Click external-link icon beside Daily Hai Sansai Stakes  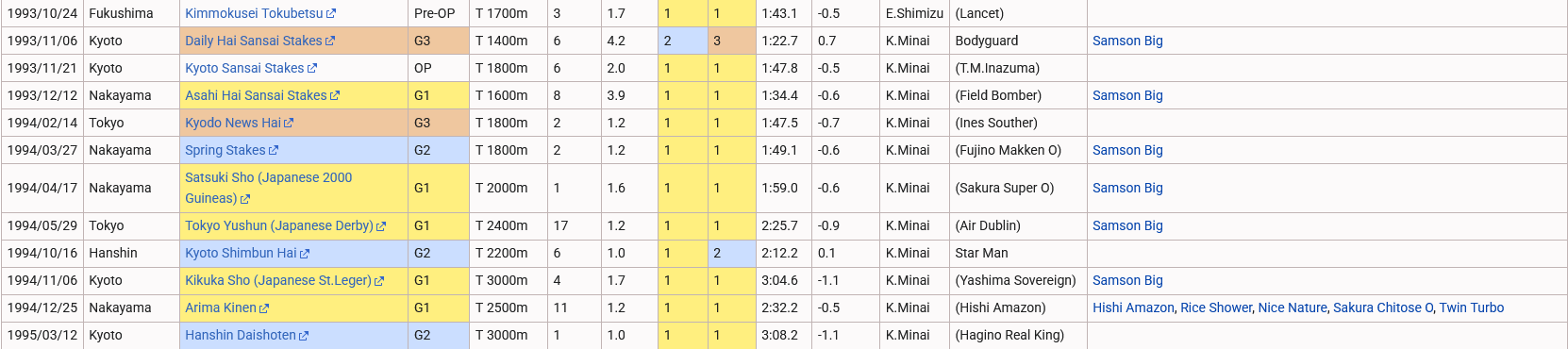(x=330, y=42)
